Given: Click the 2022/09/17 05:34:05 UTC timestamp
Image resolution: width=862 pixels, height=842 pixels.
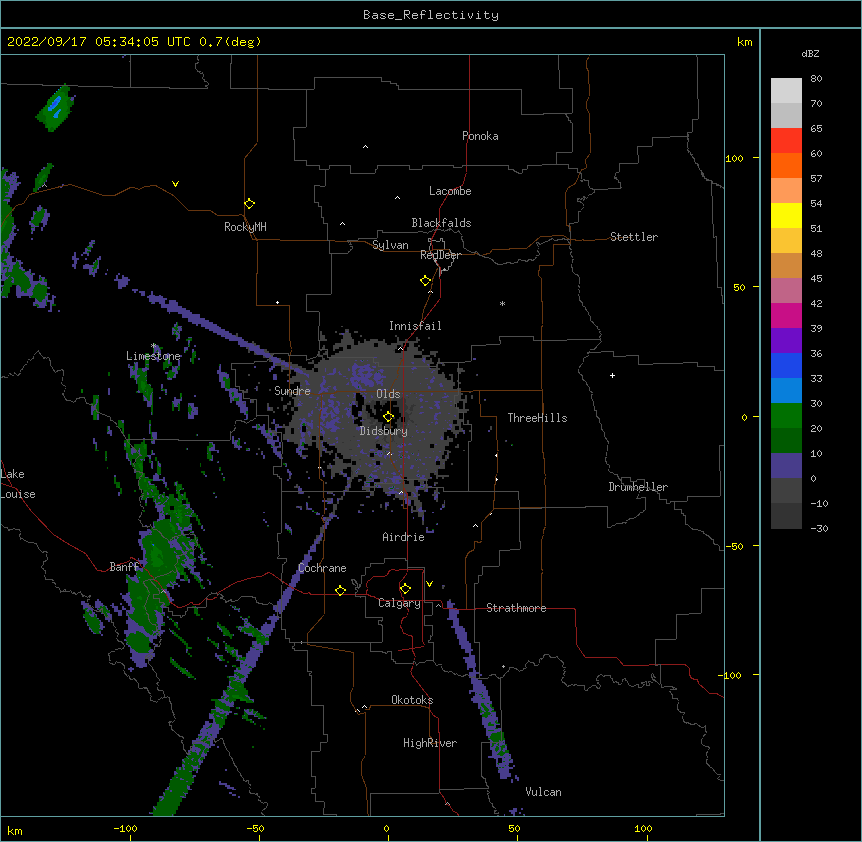Looking at the screenshot, I should point(99,42).
